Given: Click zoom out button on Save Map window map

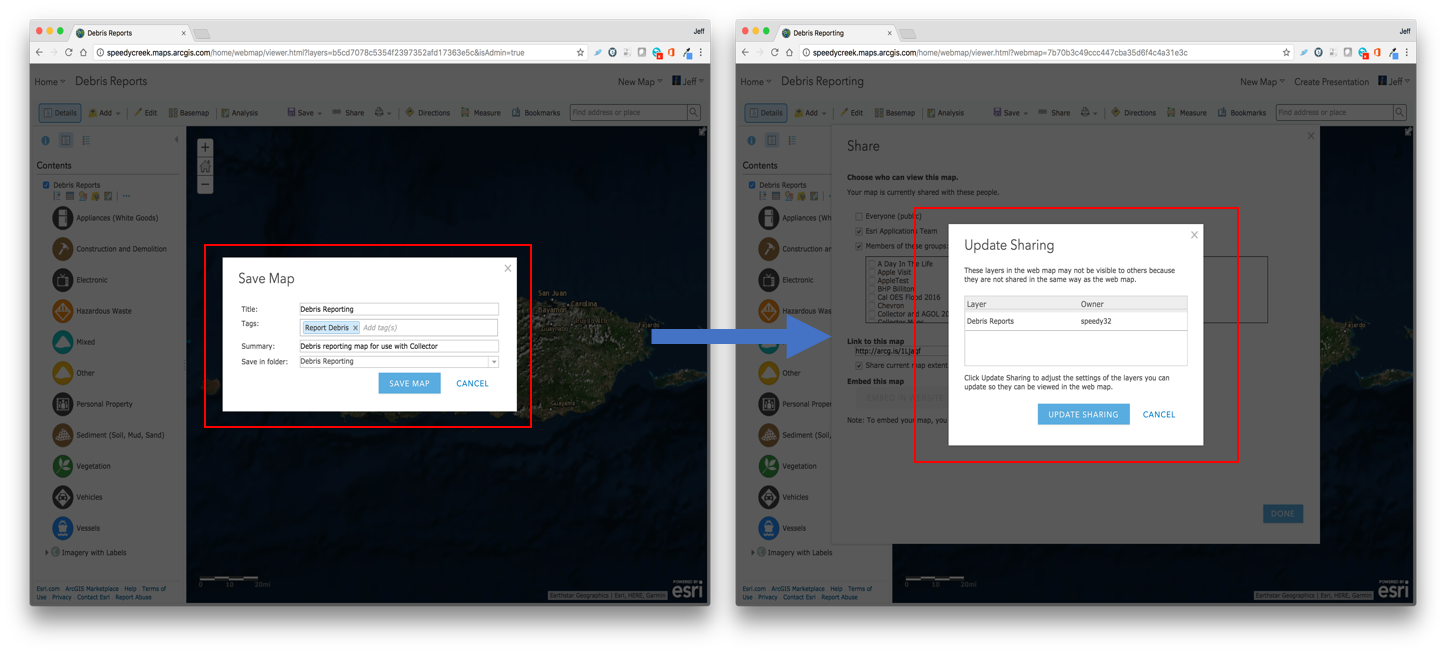Looking at the screenshot, I should coord(205,185).
